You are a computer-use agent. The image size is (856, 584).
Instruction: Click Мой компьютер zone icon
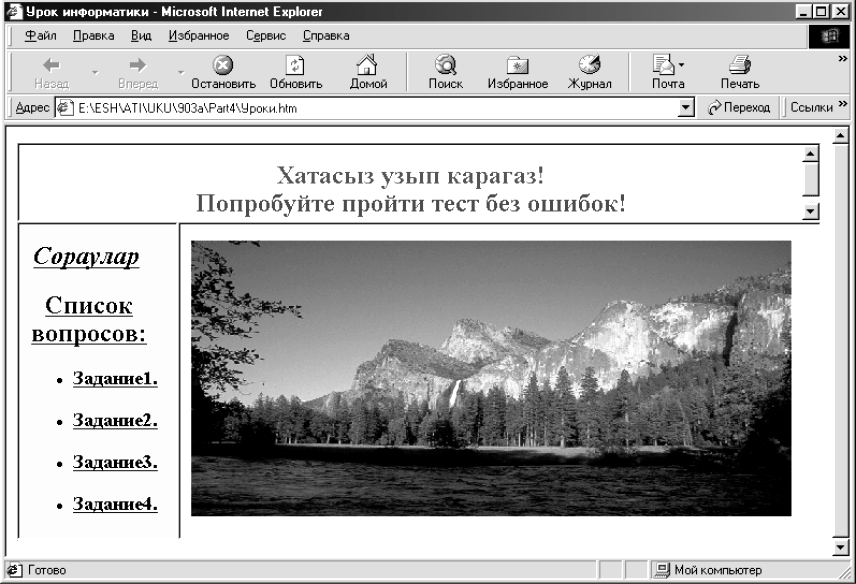[x=662, y=570]
